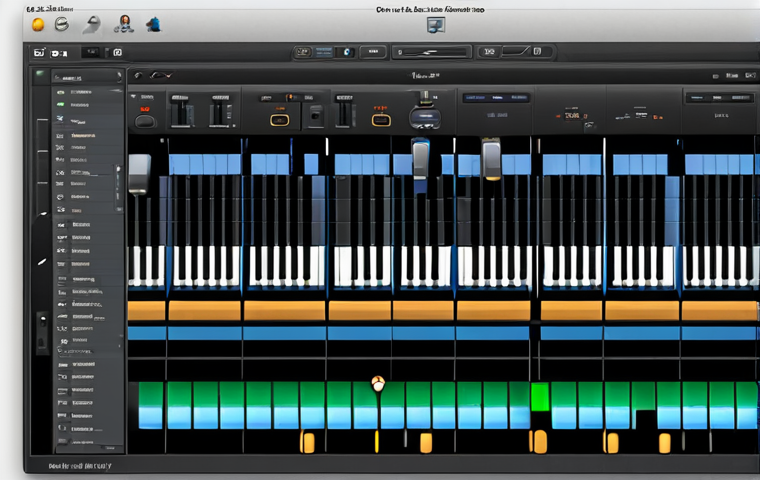Toggle the green indicator light above the left strip
Viewport: 760px width, 480px height.
pos(40,73)
